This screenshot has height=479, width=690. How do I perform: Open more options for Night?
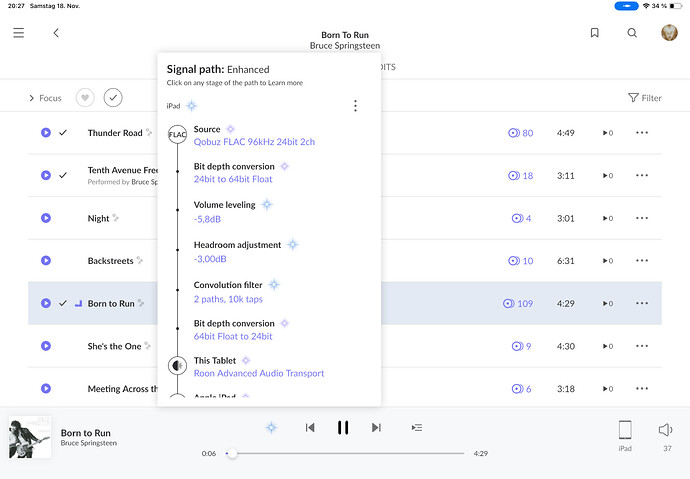click(x=642, y=218)
